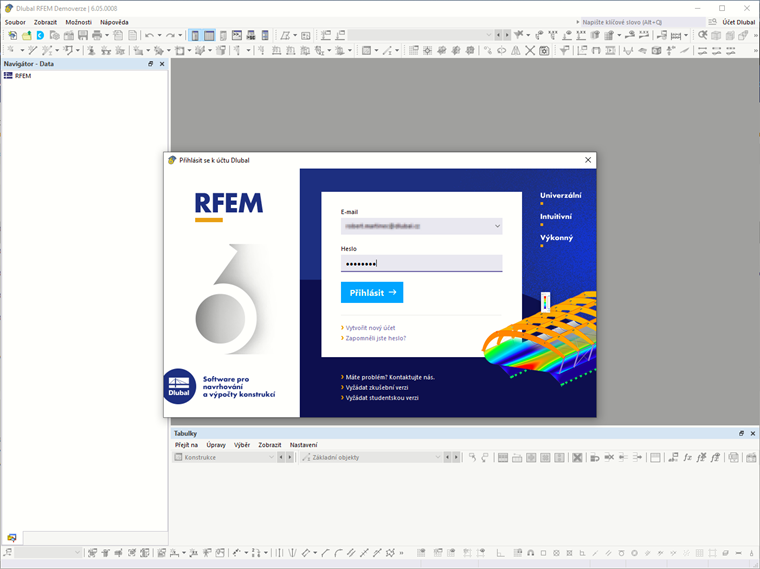Click the Vyžádat zkušební verzi link
The height and width of the screenshot is (569, 760).
(x=377, y=387)
